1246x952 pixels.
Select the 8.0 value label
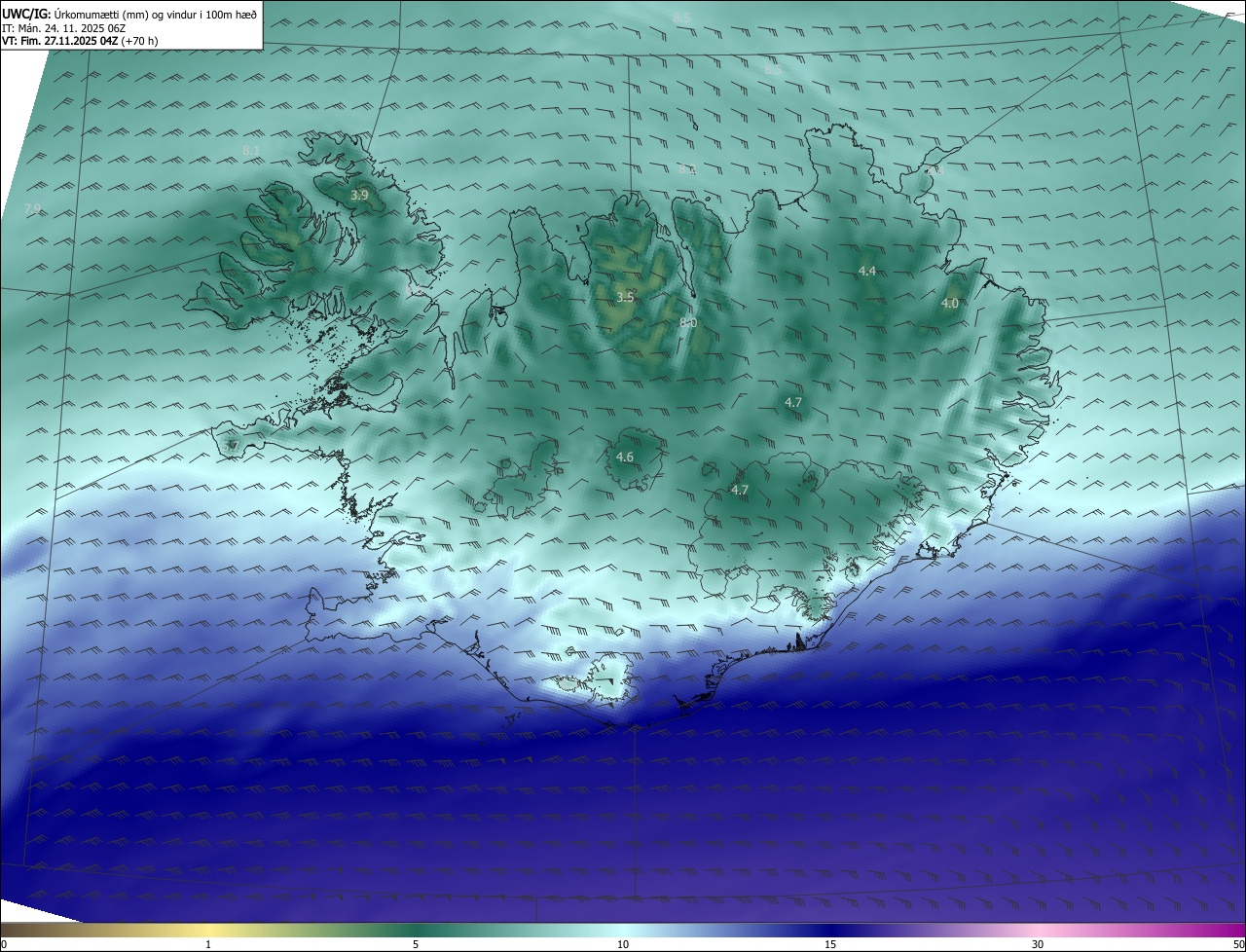[x=688, y=323]
